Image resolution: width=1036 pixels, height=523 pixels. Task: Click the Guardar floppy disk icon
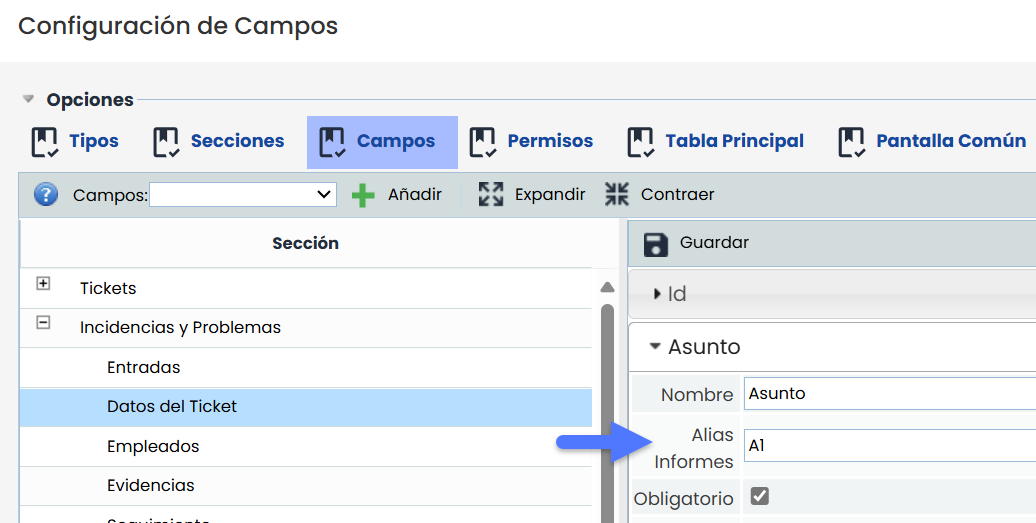[x=655, y=243]
